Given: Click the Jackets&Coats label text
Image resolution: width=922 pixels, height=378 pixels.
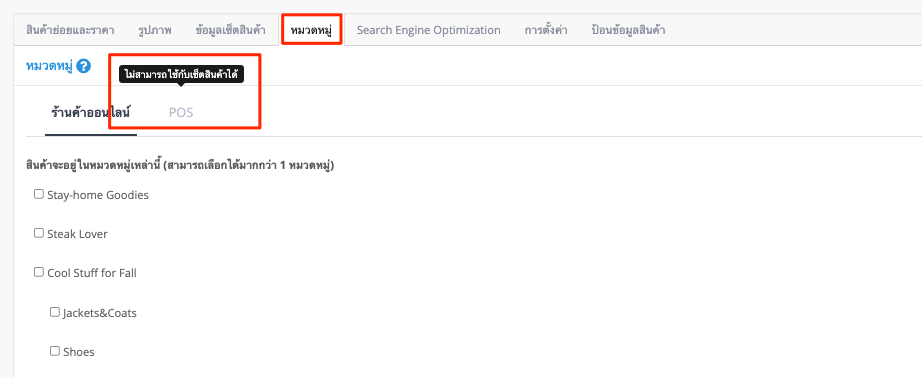Looking at the screenshot, I should [x=100, y=313].
